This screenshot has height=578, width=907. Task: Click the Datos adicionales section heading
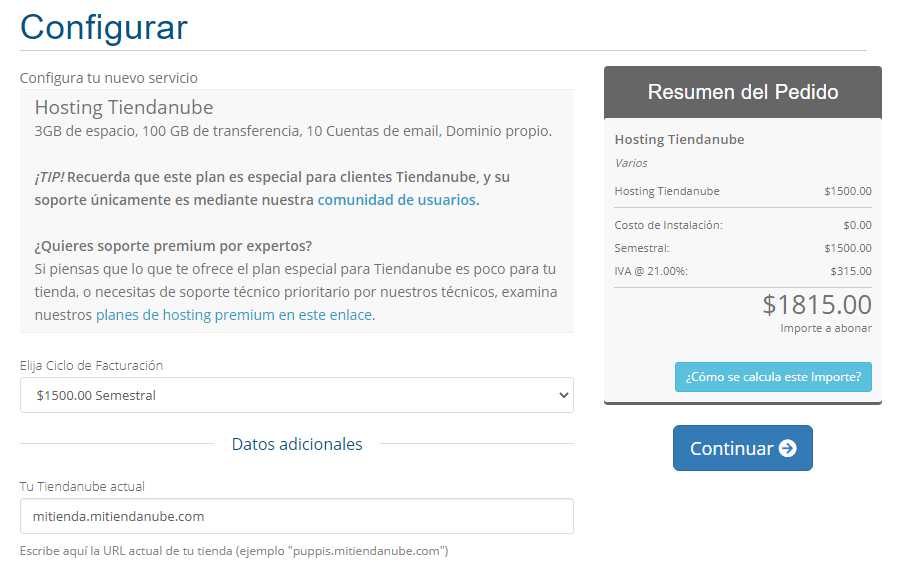tap(296, 444)
